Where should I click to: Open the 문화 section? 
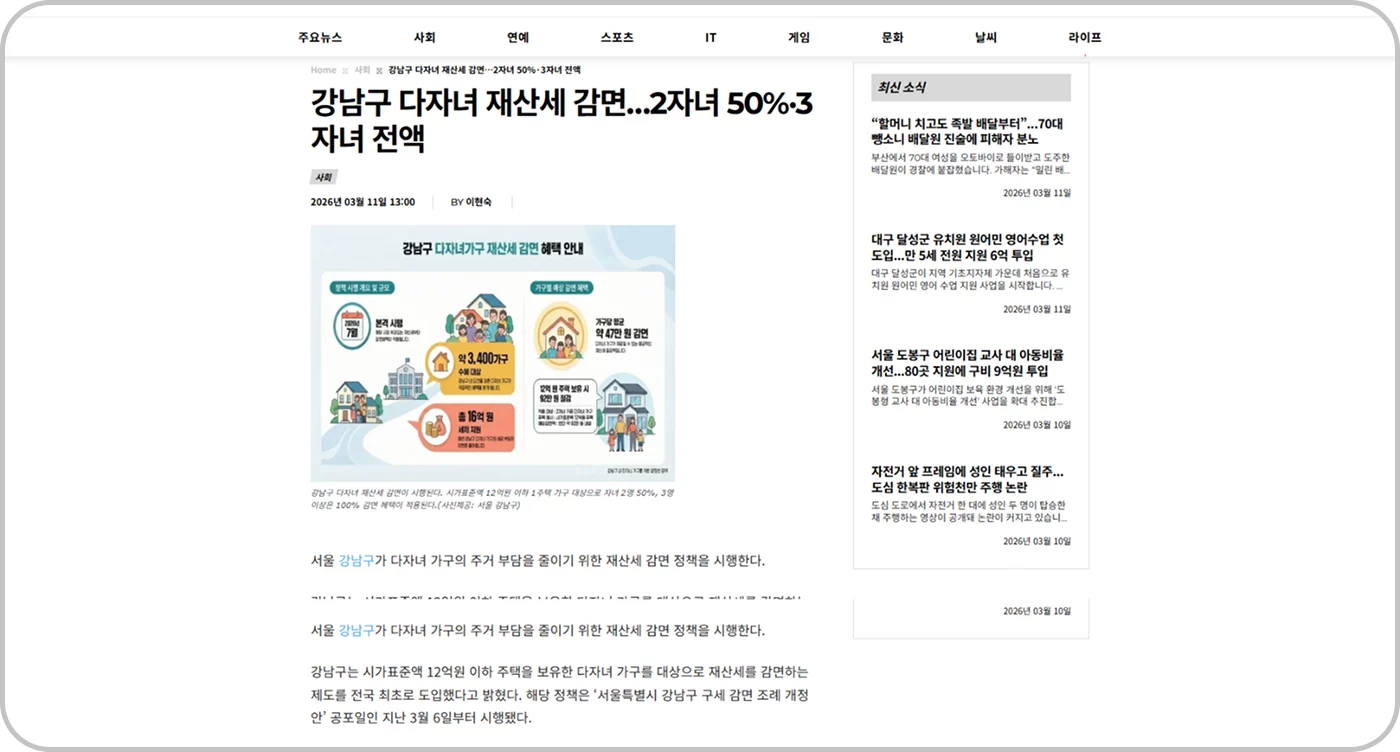pyautogui.click(x=892, y=38)
